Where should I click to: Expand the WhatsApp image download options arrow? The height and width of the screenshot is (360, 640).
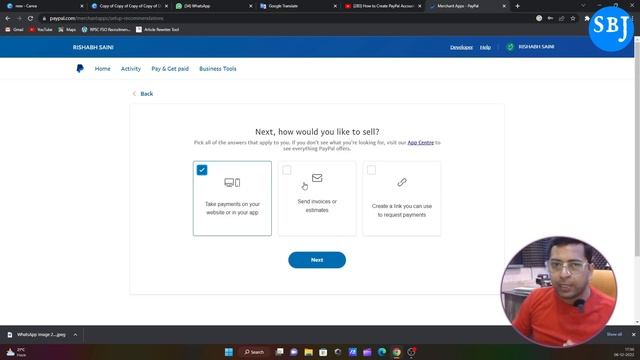point(75,335)
